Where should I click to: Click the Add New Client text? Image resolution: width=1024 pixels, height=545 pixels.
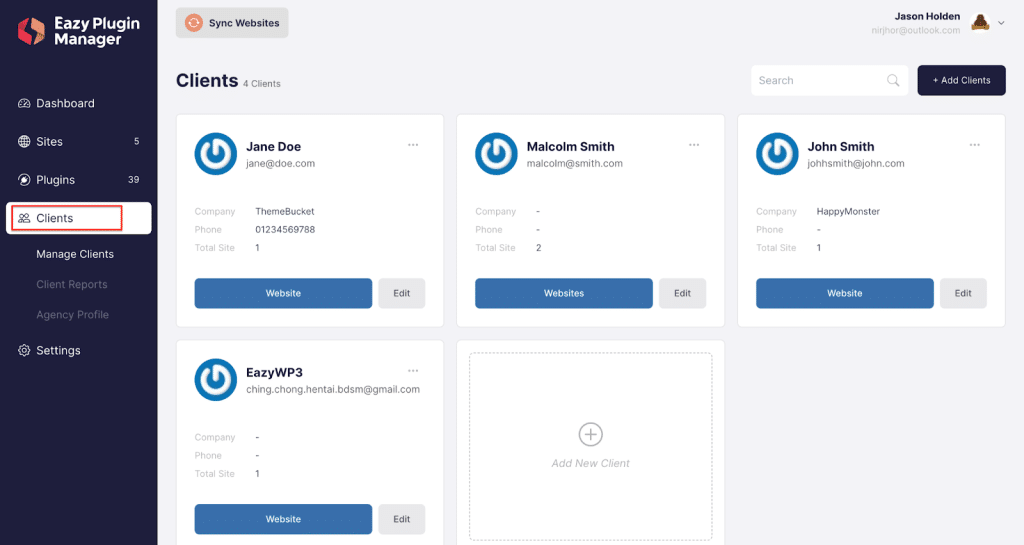(x=590, y=463)
